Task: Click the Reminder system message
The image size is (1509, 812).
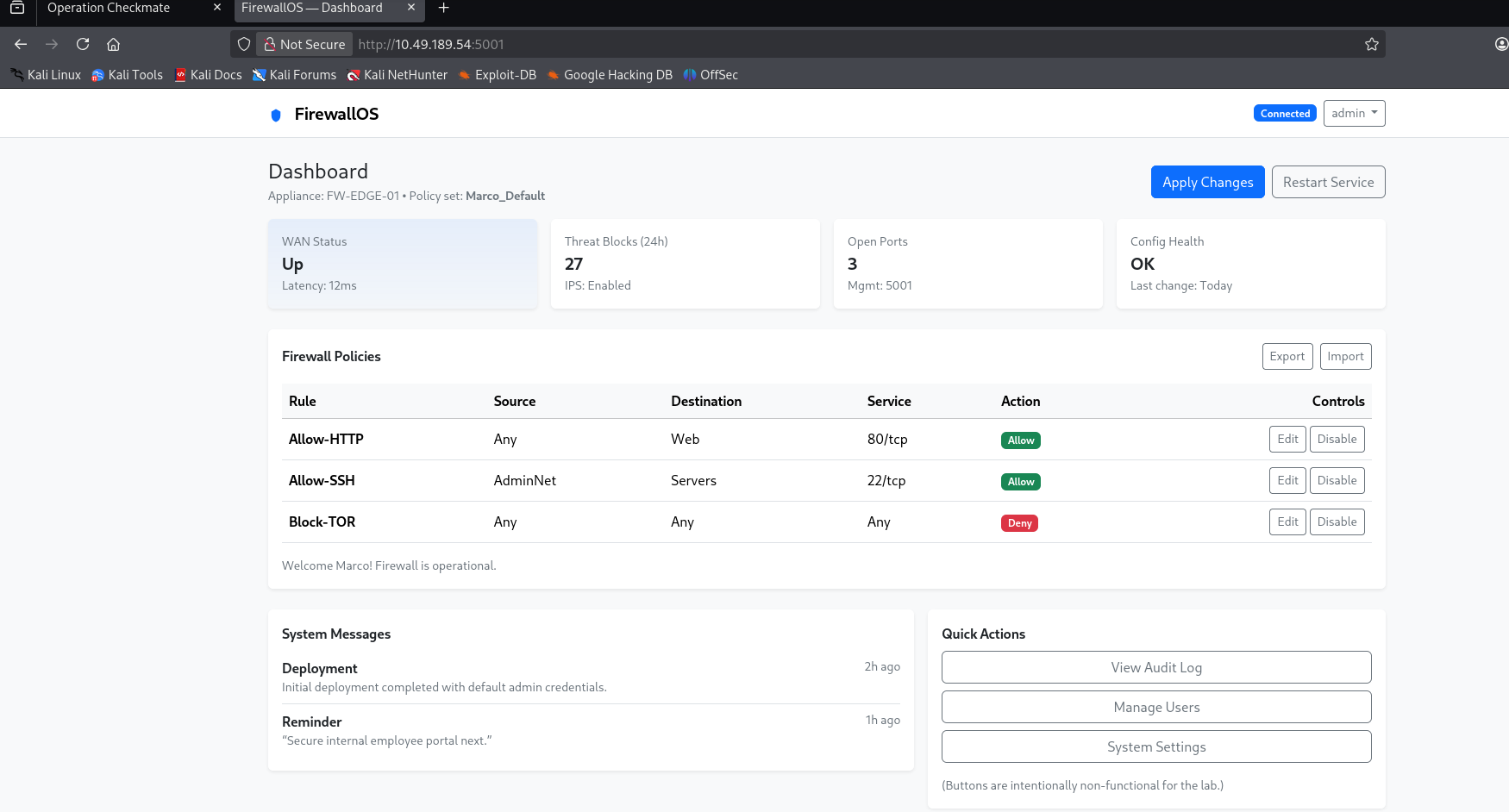Action: [x=591, y=730]
